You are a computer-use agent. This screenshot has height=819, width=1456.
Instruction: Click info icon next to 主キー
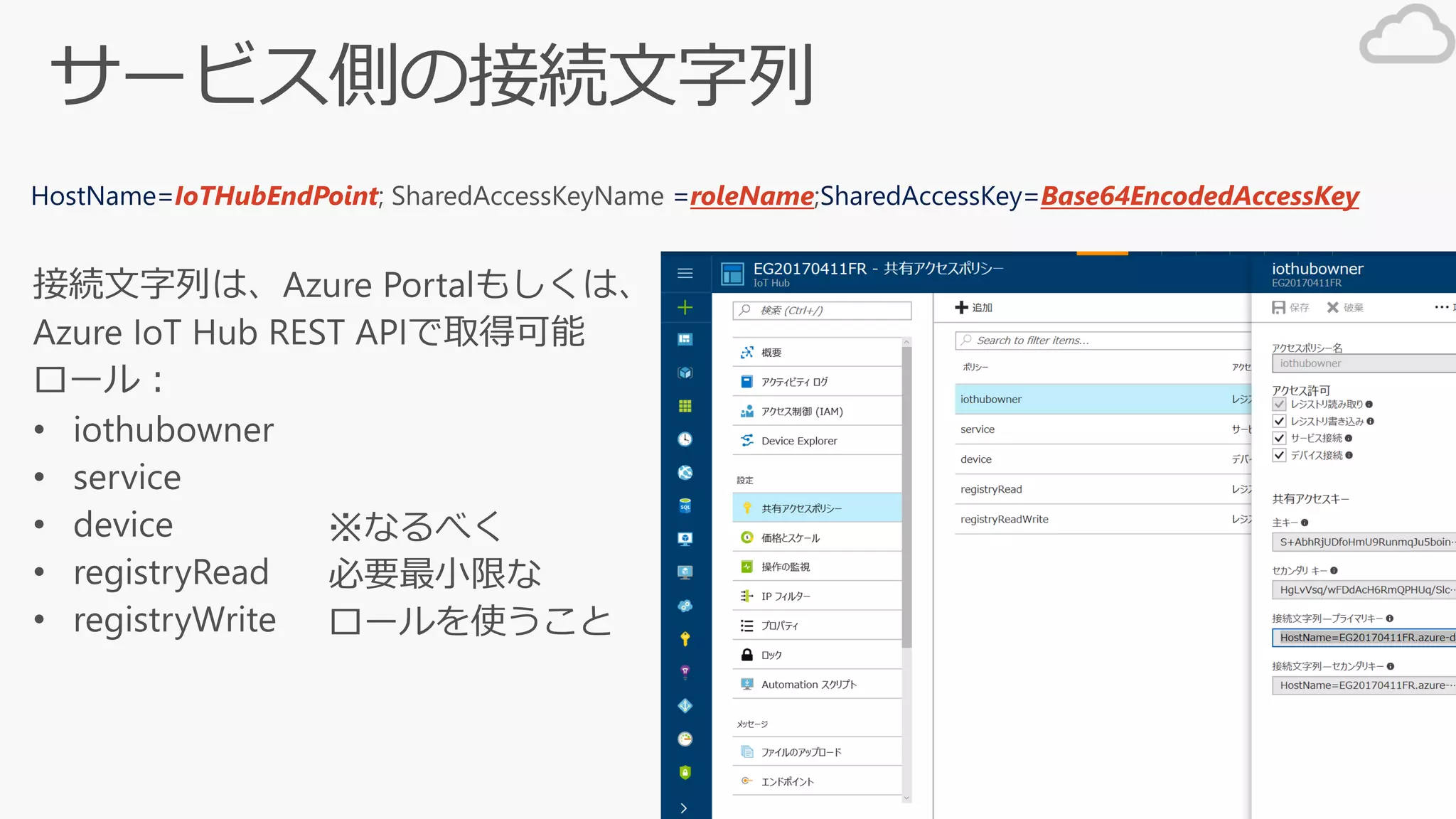point(1305,523)
